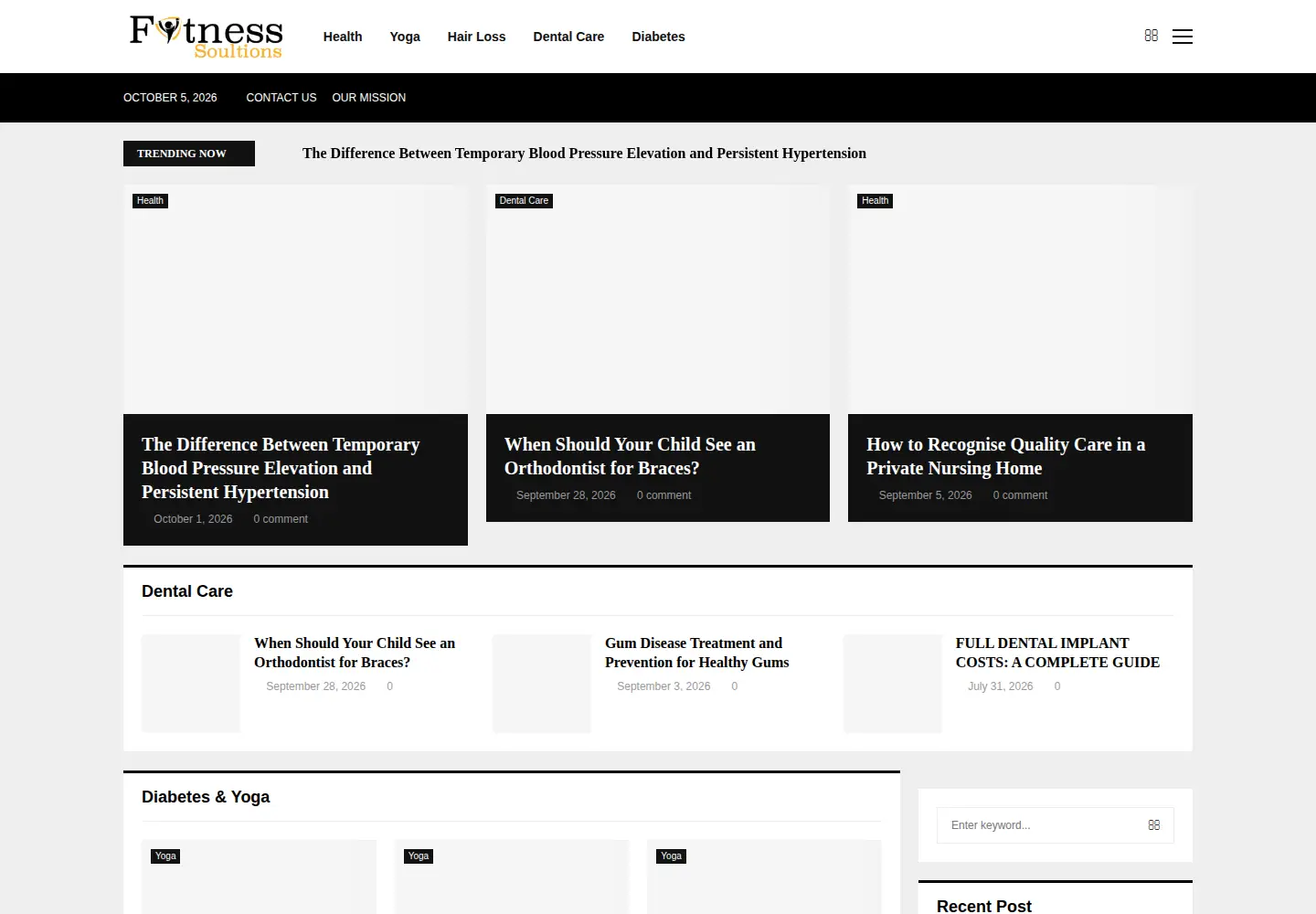Click the header search icon
The height and width of the screenshot is (914, 1316).
click(x=1151, y=36)
